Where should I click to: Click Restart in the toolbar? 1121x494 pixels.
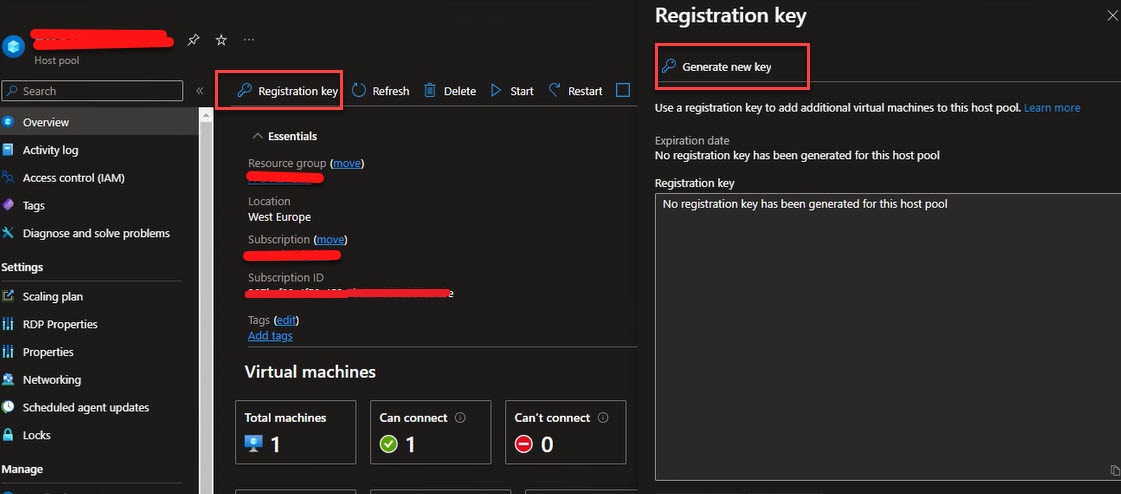[575, 91]
